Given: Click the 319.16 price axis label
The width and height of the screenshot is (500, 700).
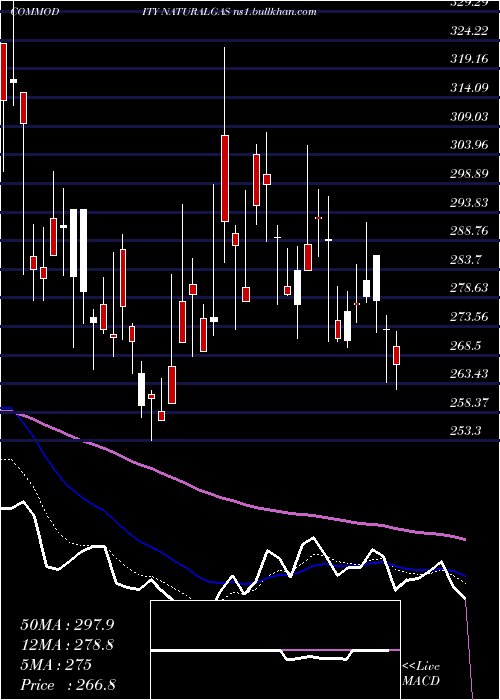Looking at the screenshot, I should pos(468,58).
